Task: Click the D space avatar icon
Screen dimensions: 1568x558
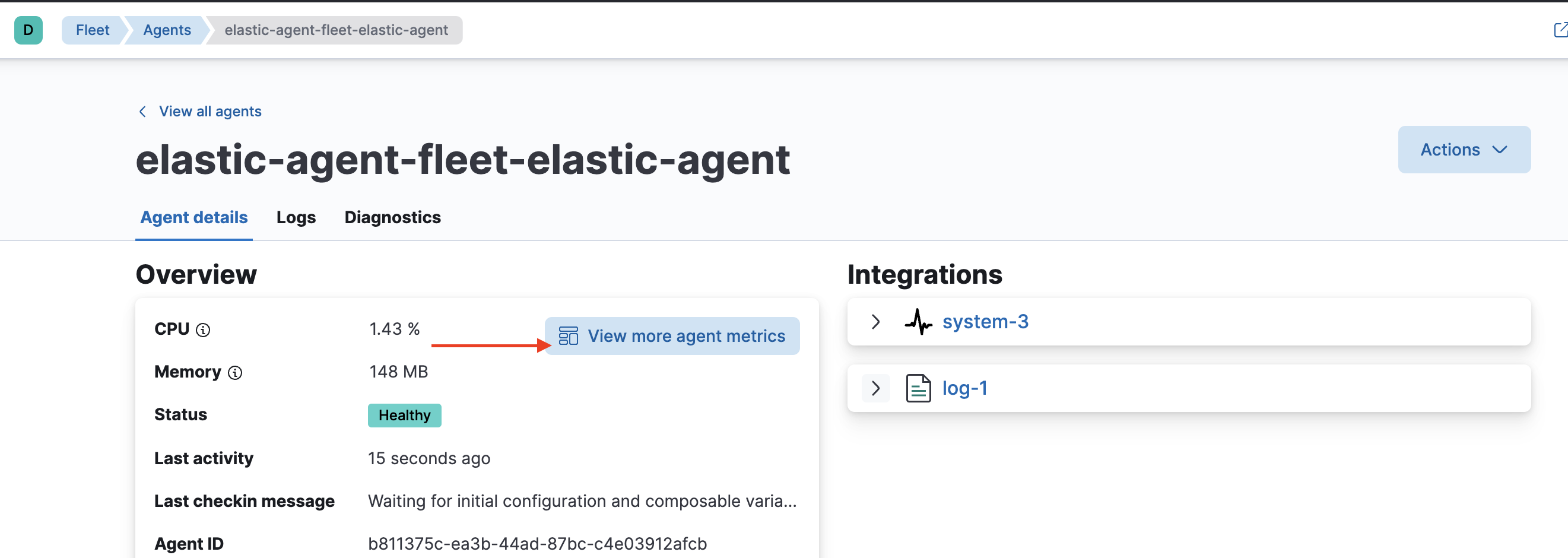Action: (28, 30)
